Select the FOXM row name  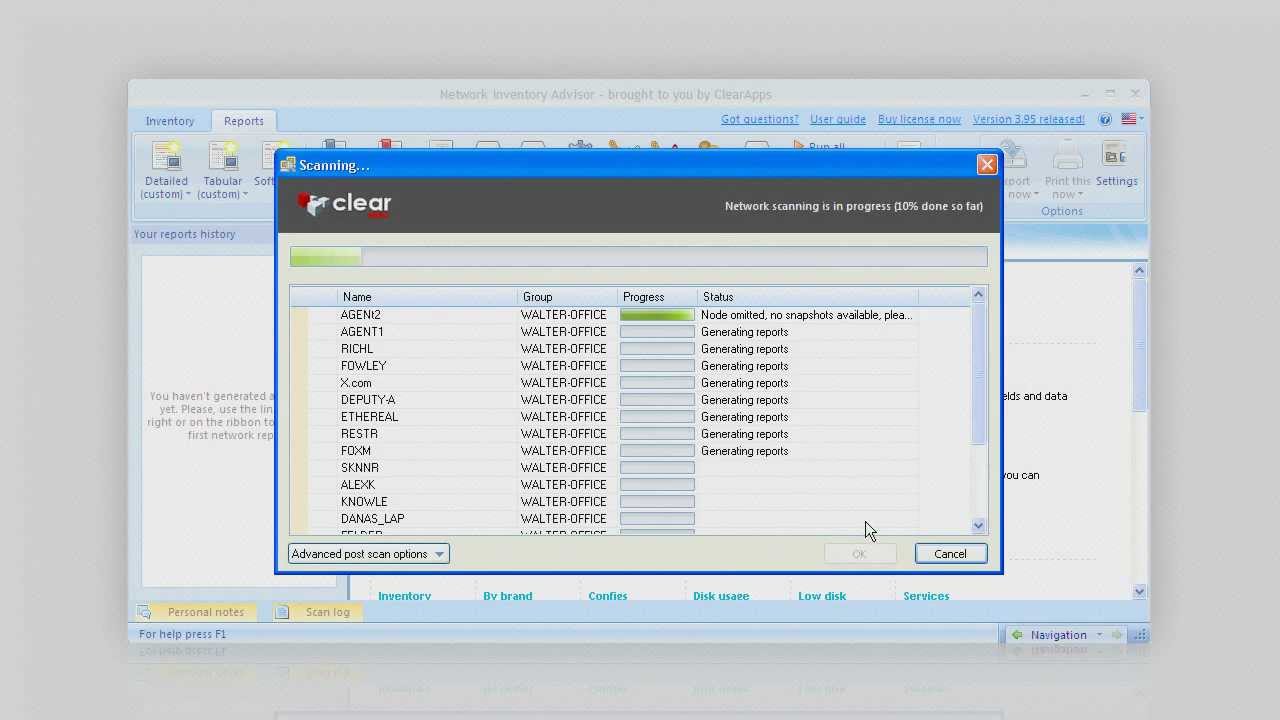point(356,451)
